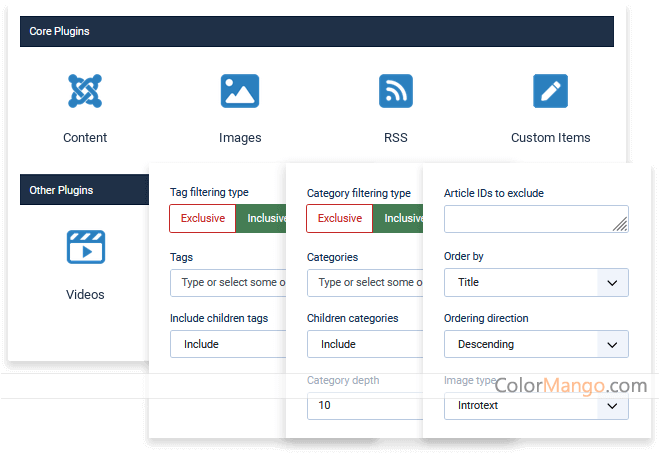The image size is (659, 456).
Task: Open the Content plugin Joomla icon
Action: click(85, 91)
